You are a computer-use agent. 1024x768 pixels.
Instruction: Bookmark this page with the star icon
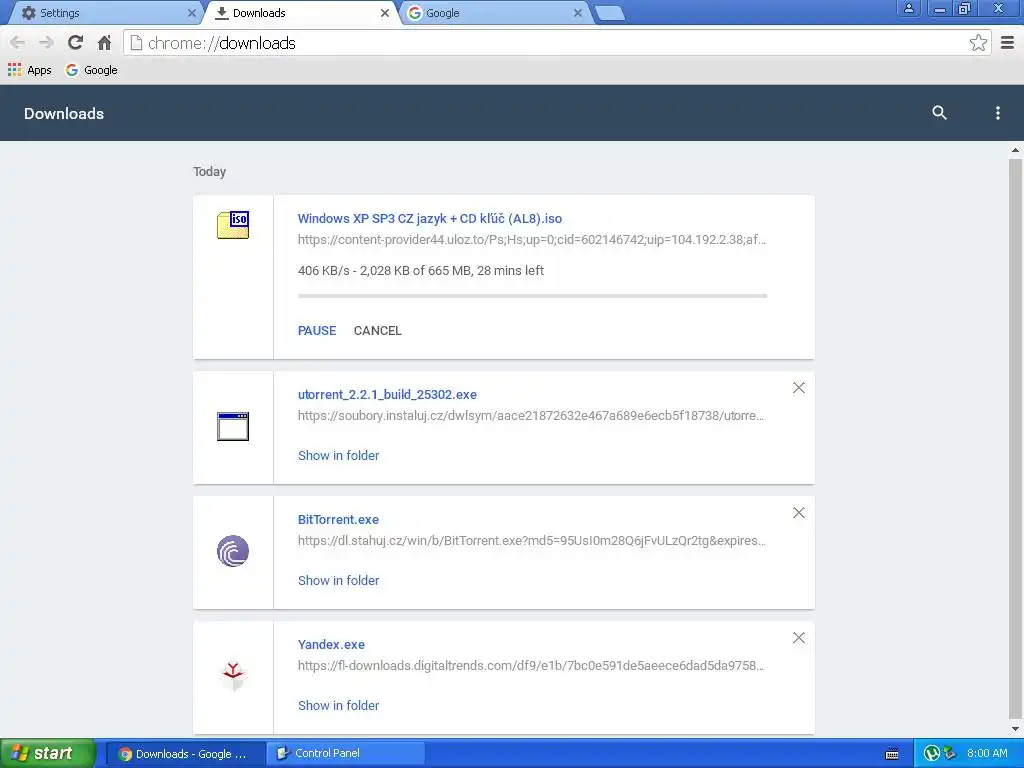[x=978, y=43]
